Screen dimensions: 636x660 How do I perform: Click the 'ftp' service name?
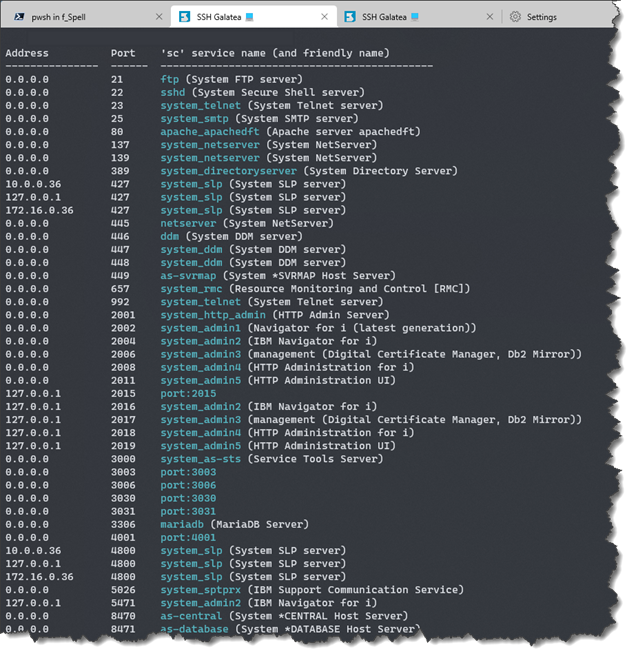(170, 80)
